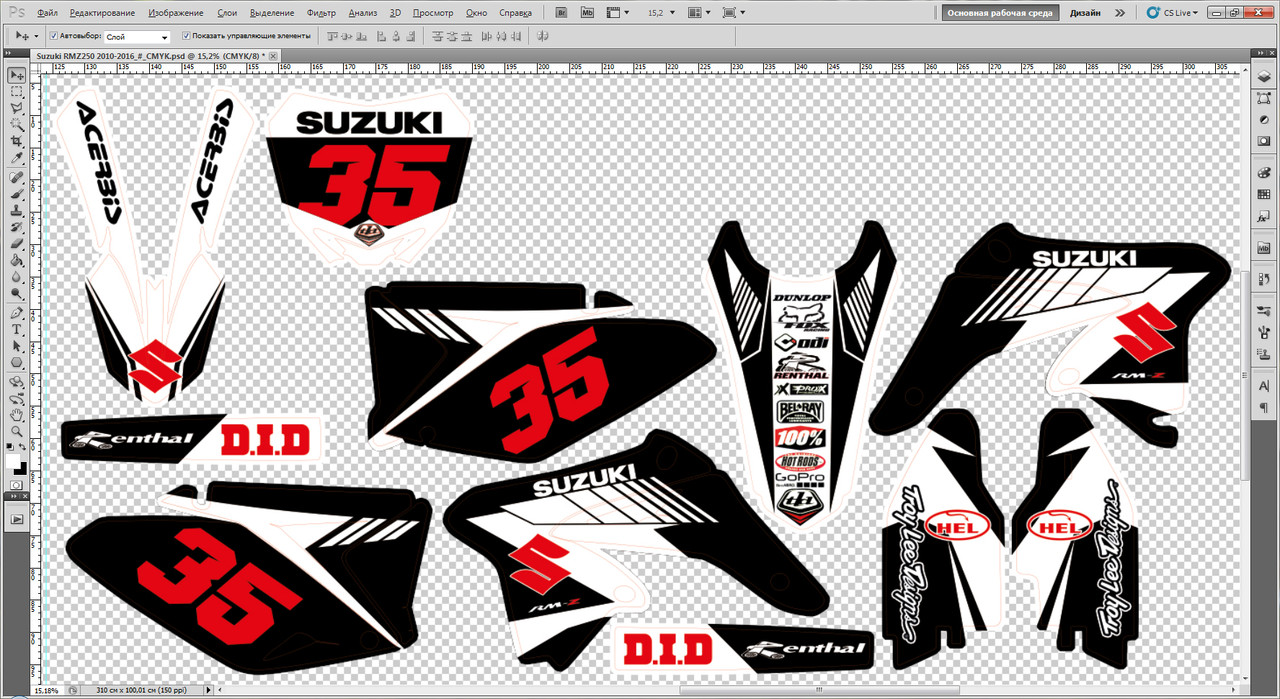Select the History Brush tool
This screenshot has width=1280, height=699.
click(17, 228)
